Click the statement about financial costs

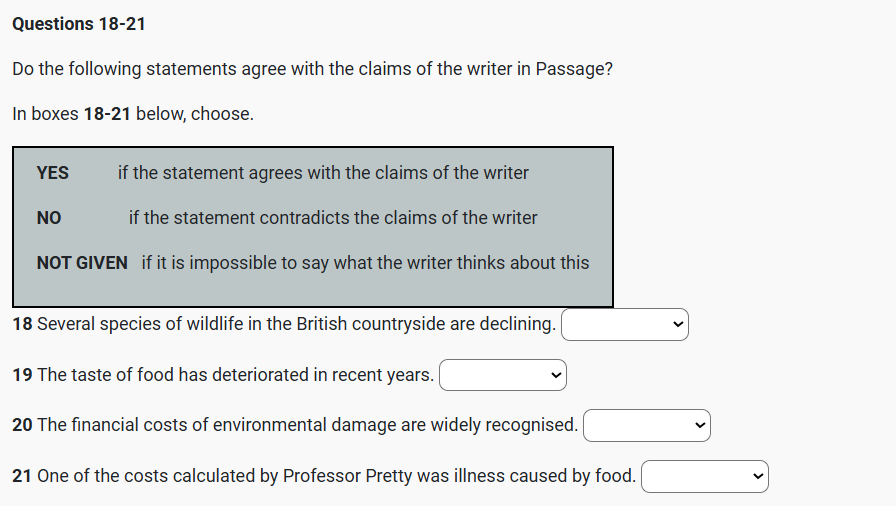[307, 425]
